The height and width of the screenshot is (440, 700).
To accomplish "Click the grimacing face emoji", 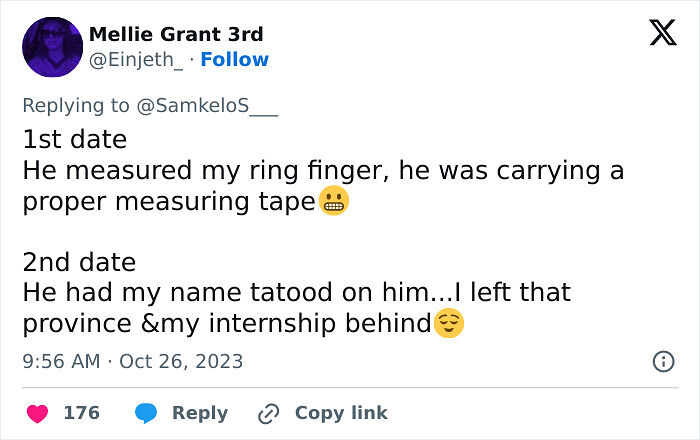I will point(334,200).
